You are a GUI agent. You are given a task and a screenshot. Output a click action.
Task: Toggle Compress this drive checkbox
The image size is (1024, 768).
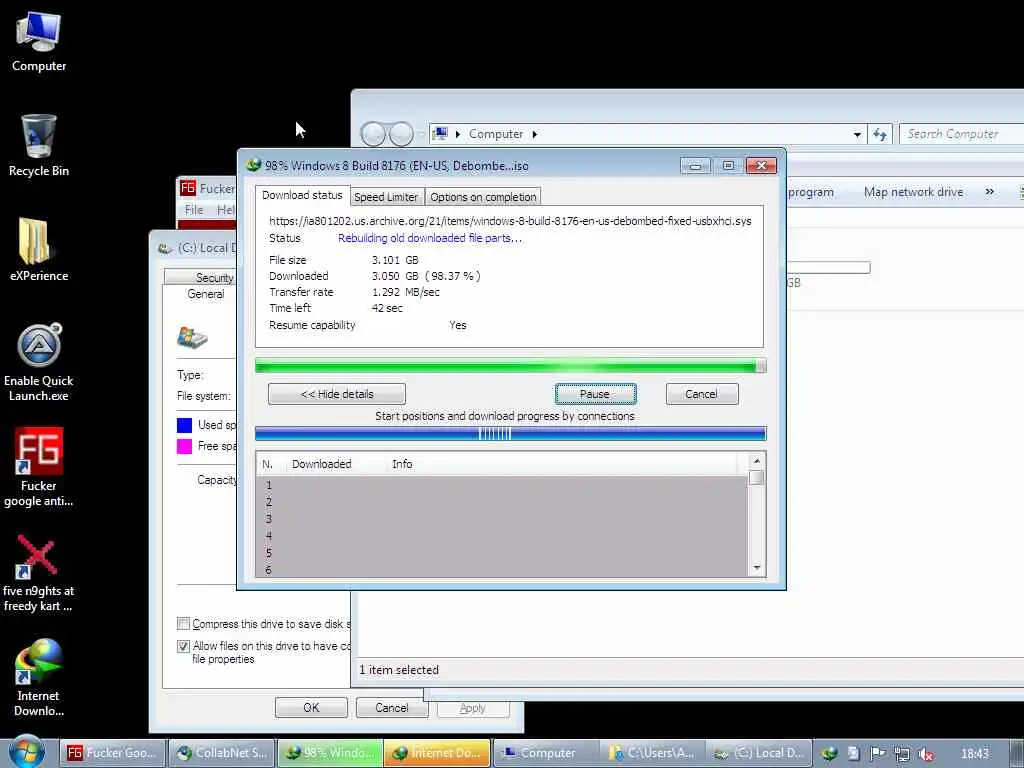[x=184, y=624]
